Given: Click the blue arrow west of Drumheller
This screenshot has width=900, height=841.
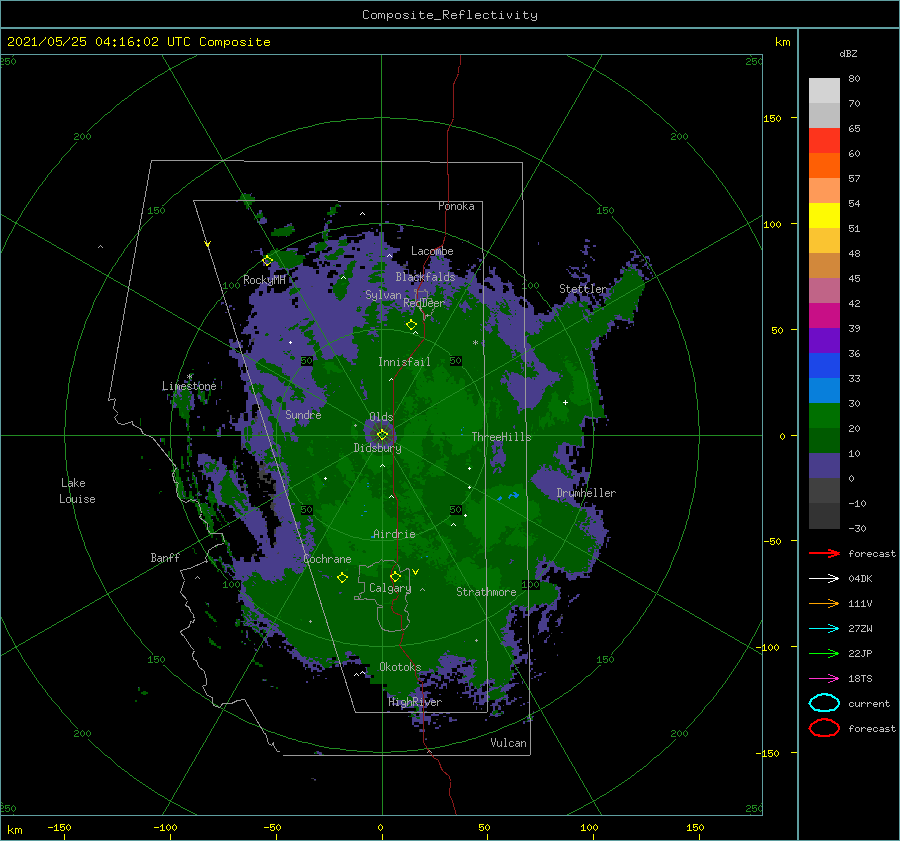Looking at the screenshot, I should click(513, 495).
